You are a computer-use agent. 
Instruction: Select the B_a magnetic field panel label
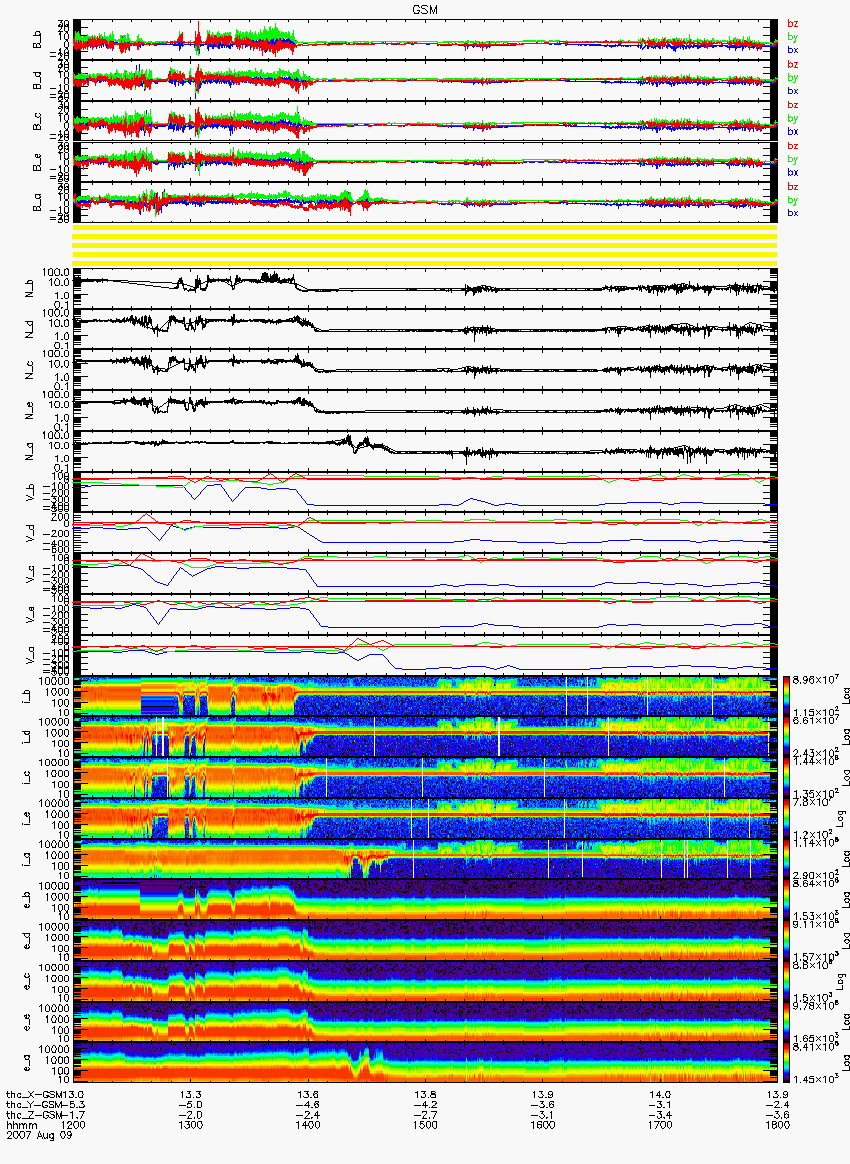pyautogui.click(x=36, y=203)
